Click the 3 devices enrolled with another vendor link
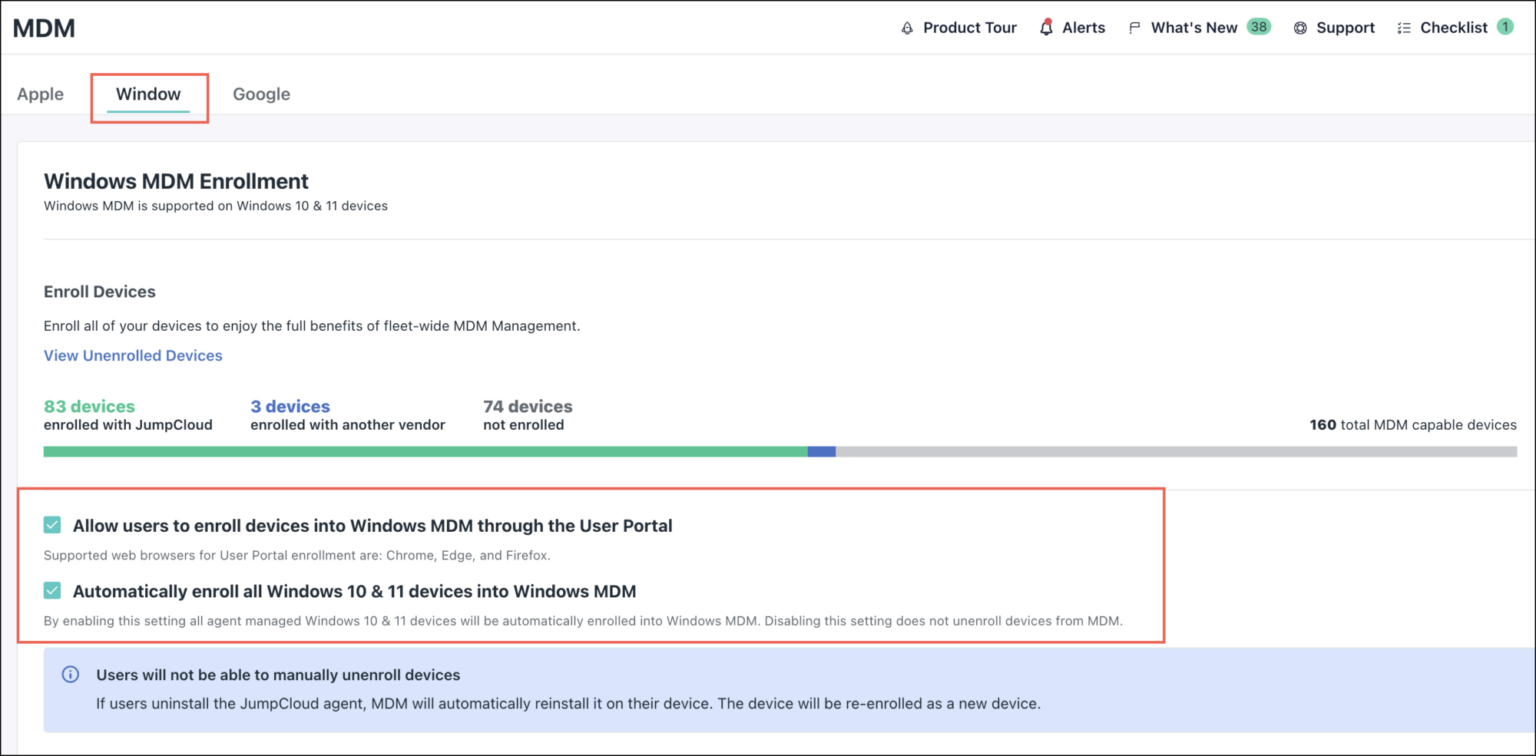1536x756 pixels. point(290,406)
